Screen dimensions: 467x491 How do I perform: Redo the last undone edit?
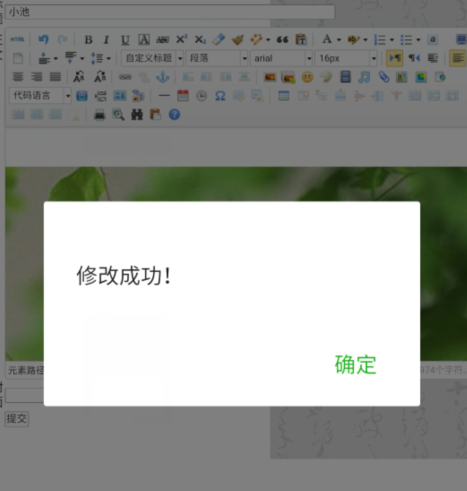[x=62, y=40]
